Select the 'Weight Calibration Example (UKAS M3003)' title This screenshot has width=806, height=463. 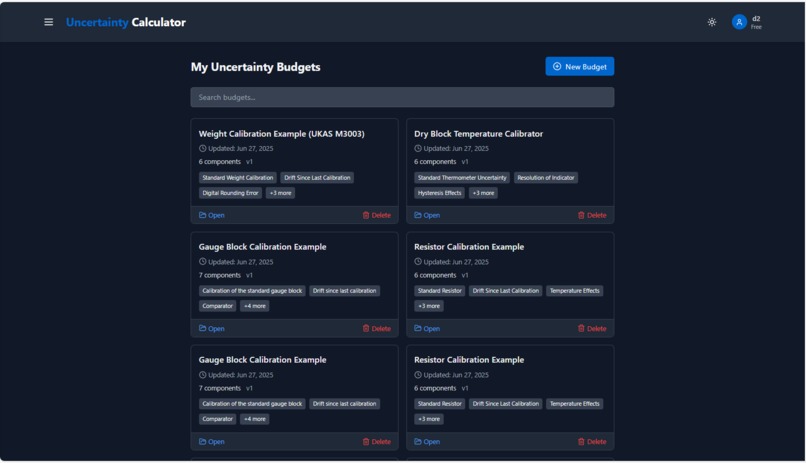tap(282, 134)
